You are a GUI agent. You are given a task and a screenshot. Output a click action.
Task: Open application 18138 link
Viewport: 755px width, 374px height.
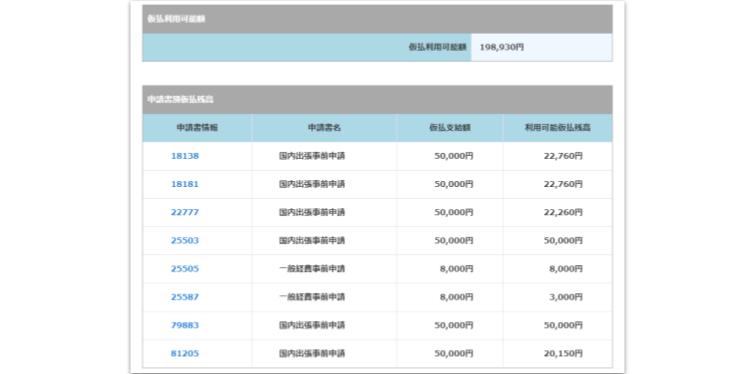pyautogui.click(x=185, y=156)
